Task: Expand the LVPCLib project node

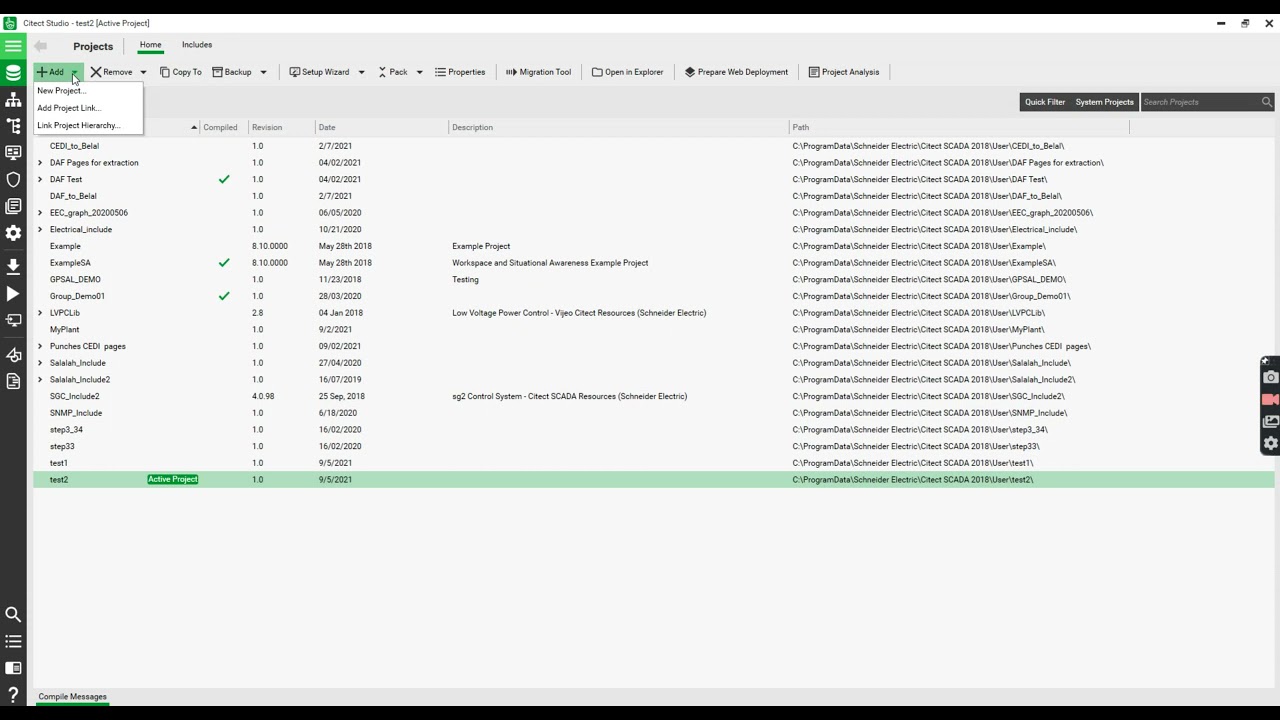Action: point(40,313)
